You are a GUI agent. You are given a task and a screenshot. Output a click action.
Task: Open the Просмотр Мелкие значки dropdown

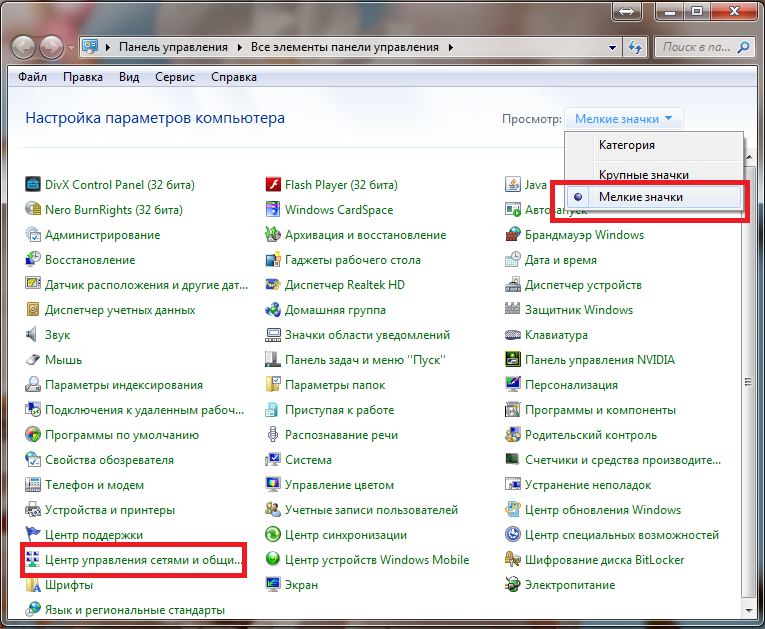point(624,119)
